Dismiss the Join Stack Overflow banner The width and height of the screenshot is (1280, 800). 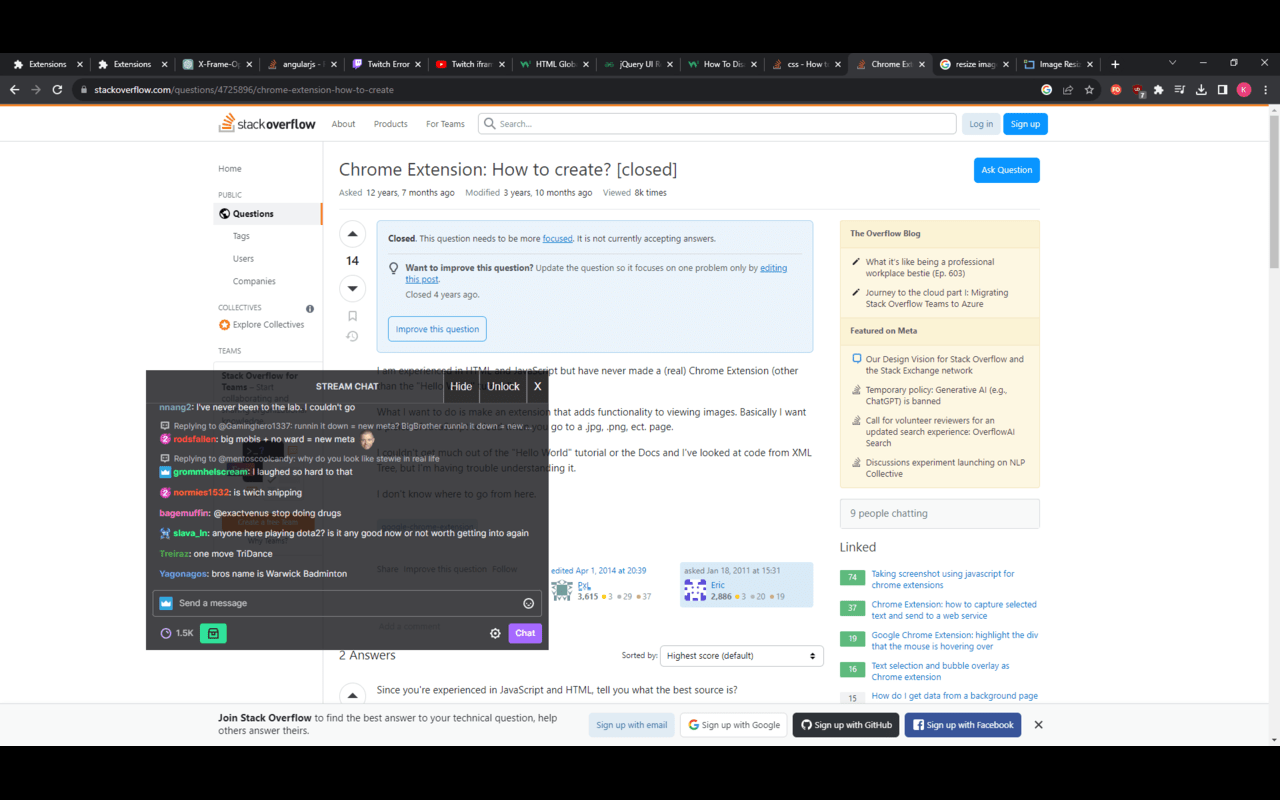pos(1038,725)
